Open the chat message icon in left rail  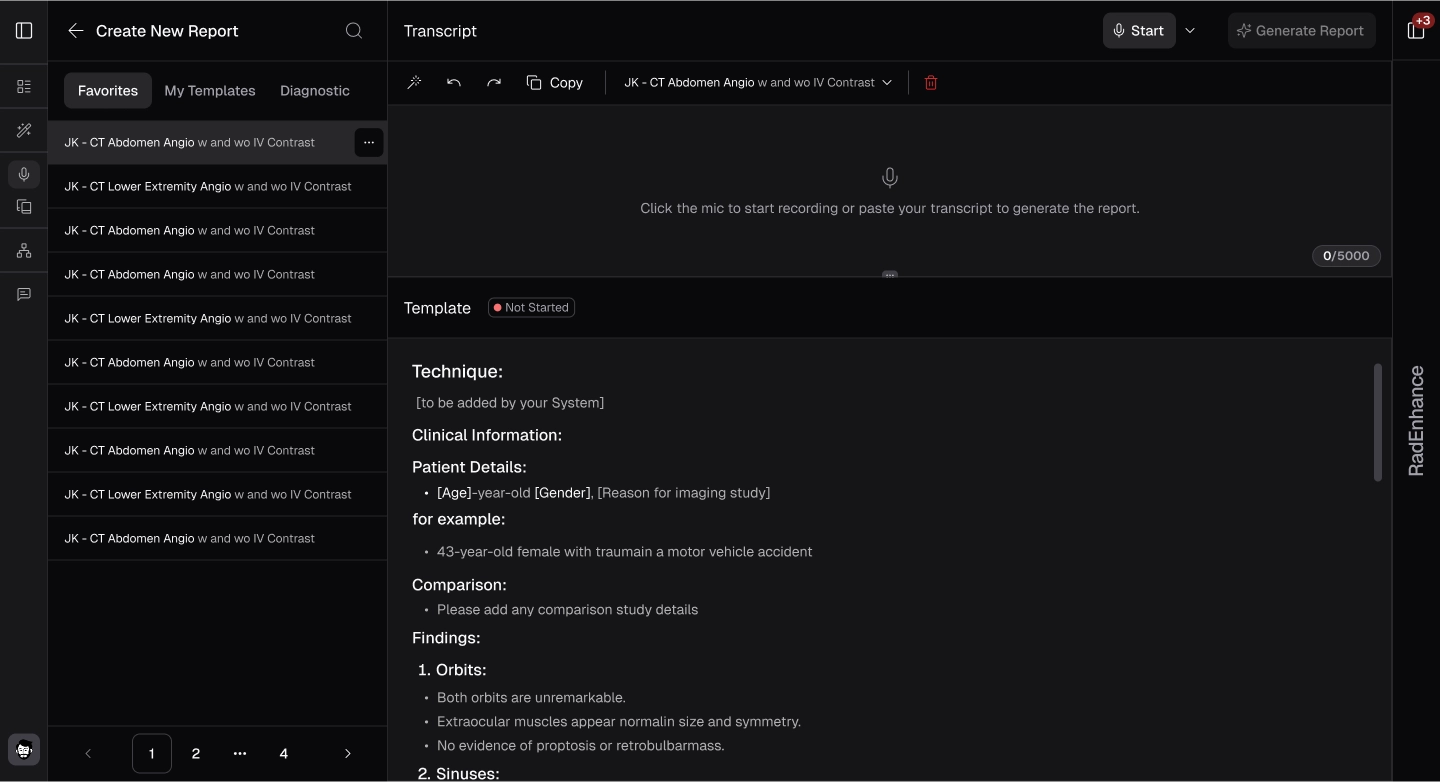(24, 294)
